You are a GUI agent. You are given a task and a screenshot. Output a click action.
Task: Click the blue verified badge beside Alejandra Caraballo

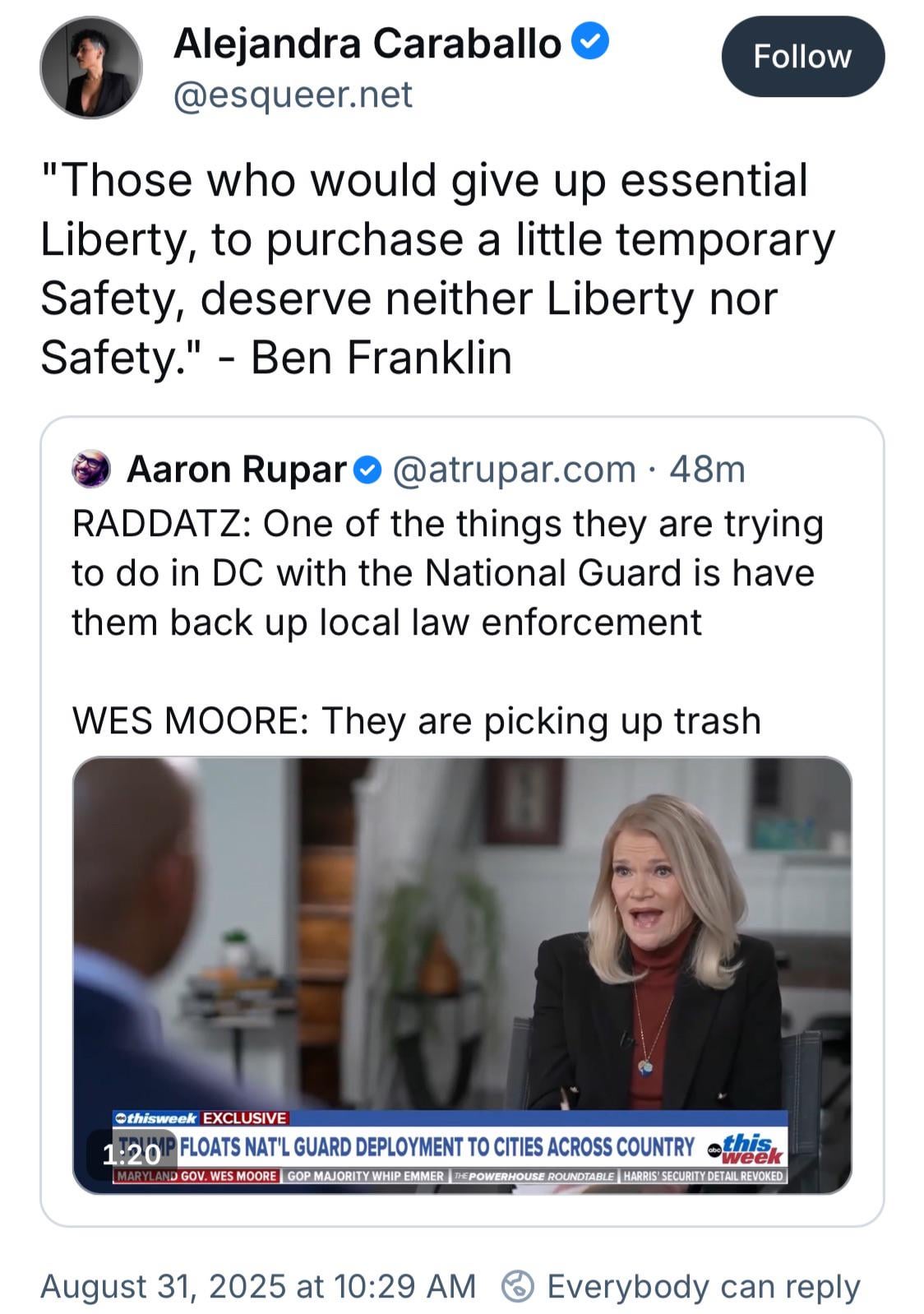[x=590, y=42]
